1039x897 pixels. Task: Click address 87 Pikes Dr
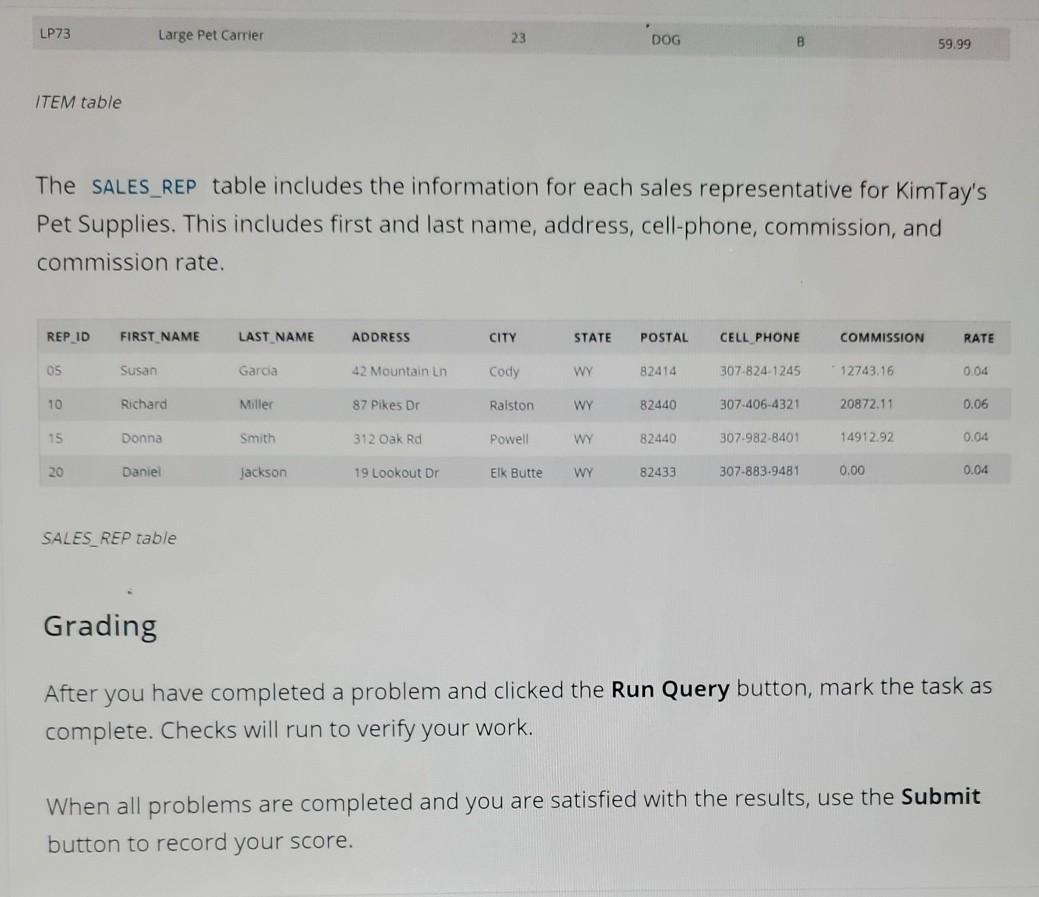tap(386, 405)
